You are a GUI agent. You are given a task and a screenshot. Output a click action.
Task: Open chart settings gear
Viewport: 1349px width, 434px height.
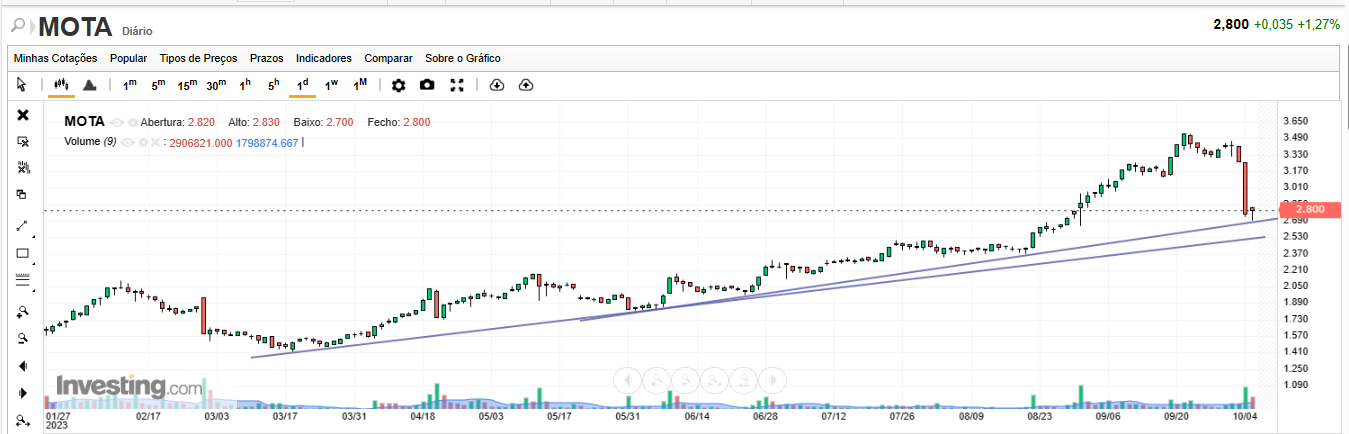398,85
